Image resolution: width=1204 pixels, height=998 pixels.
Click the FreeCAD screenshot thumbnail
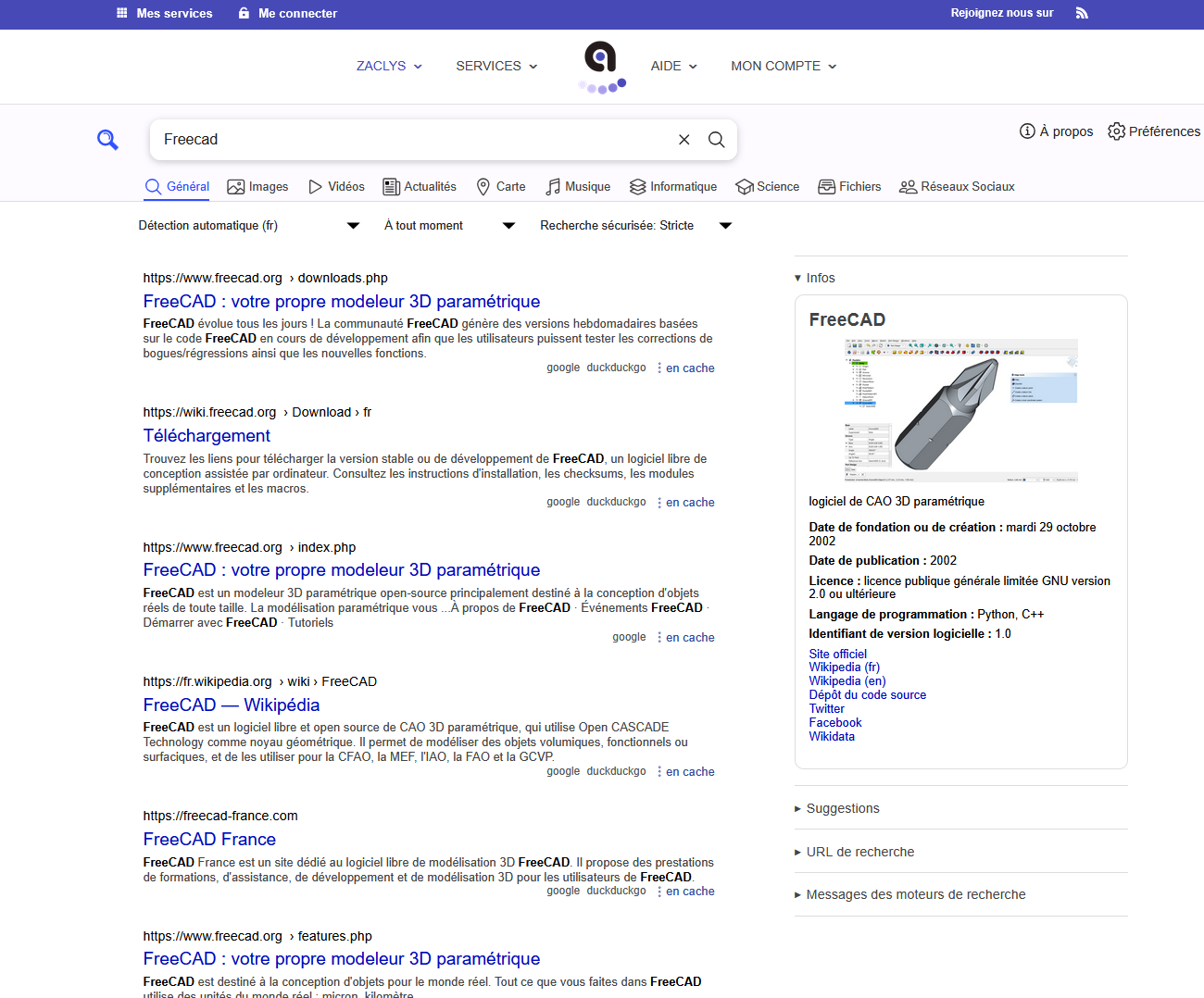960,409
